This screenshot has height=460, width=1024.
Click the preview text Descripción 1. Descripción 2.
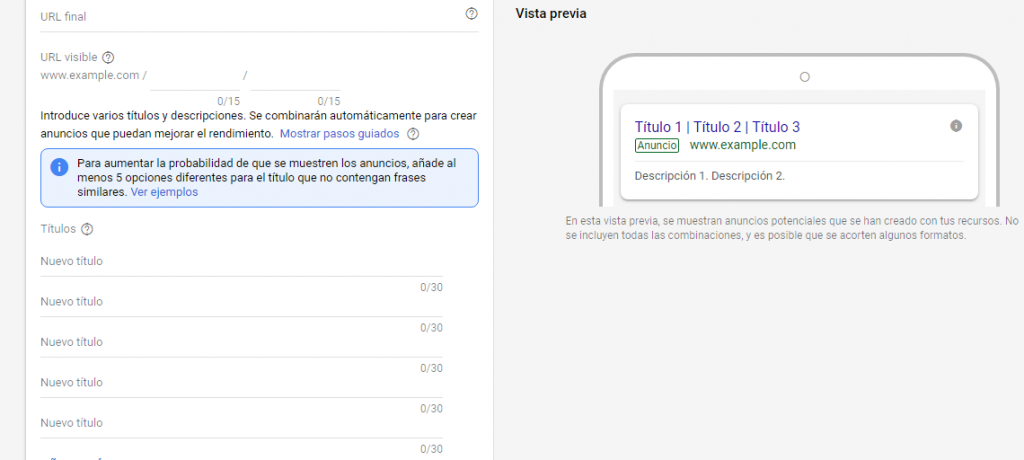coord(709,177)
